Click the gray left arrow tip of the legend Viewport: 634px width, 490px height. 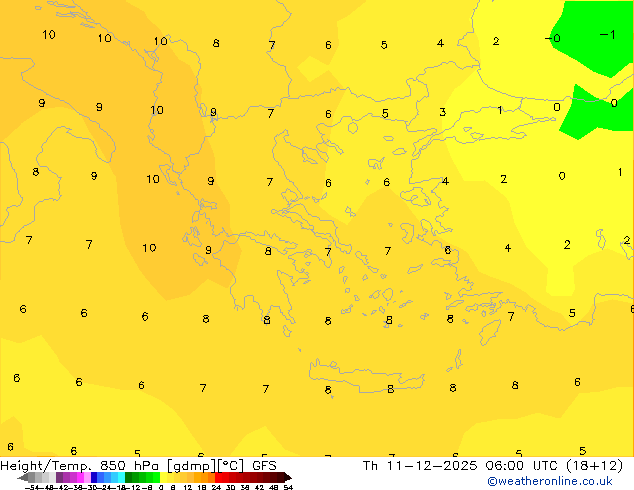point(22,478)
